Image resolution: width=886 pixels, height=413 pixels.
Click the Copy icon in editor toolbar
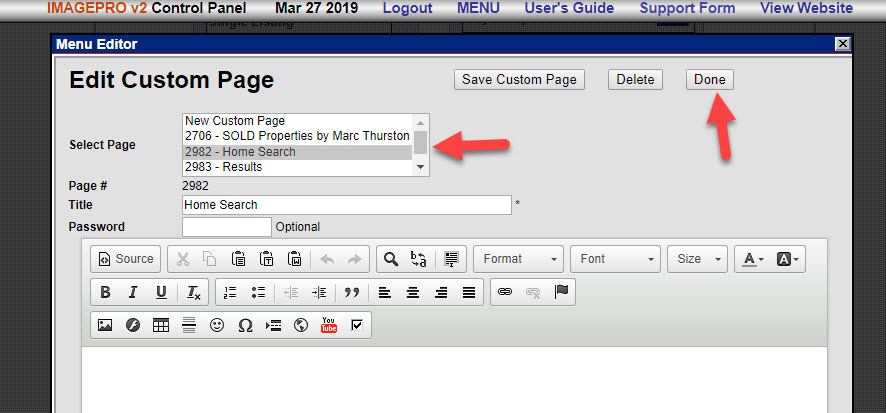(210, 259)
